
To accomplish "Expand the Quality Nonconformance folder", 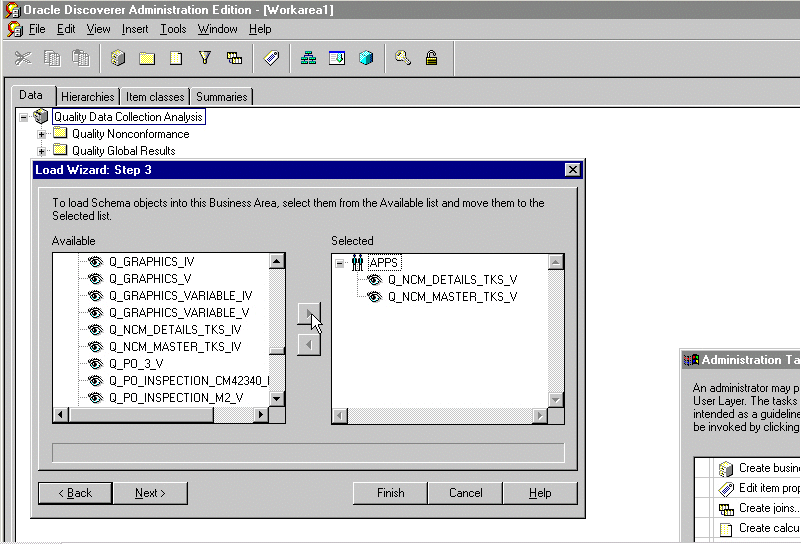I will pyautogui.click(x=41, y=134).
